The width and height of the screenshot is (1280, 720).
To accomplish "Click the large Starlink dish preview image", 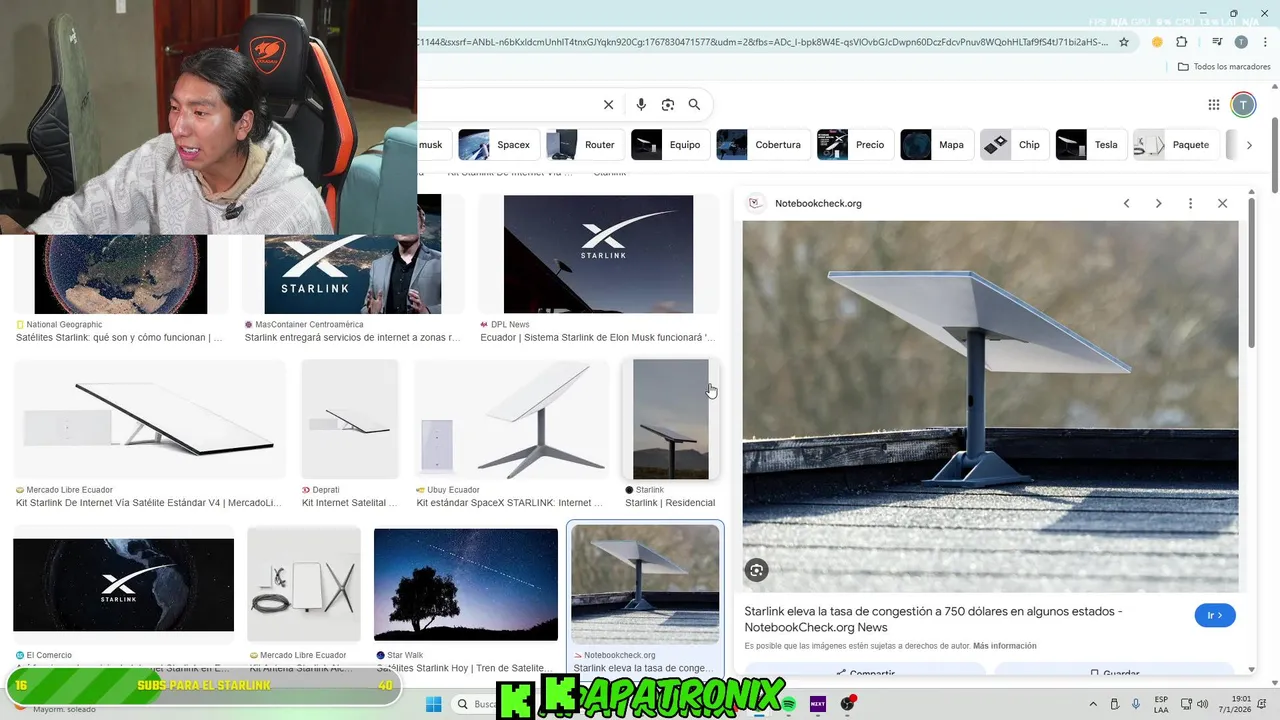I will [x=990, y=406].
